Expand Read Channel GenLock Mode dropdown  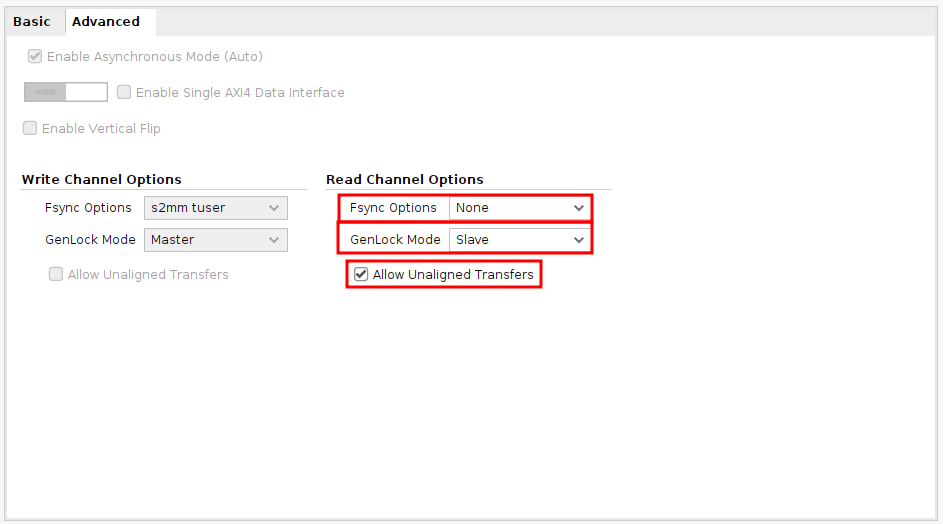519,240
